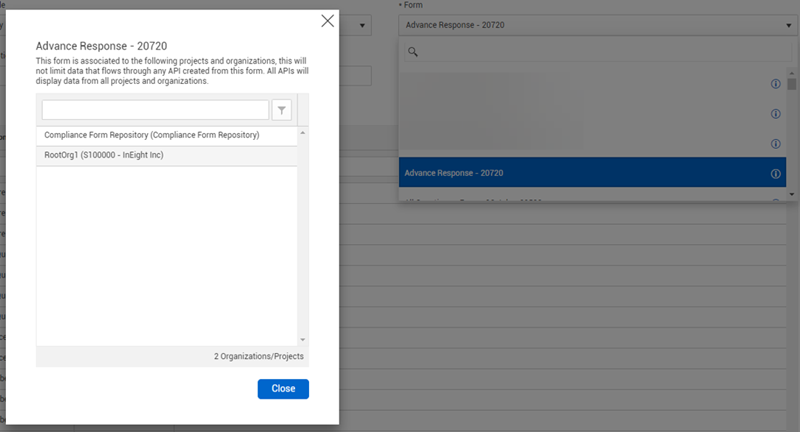Click info icon of second dropdown list item
The width and height of the screenshot is (800, 432).
776,114
